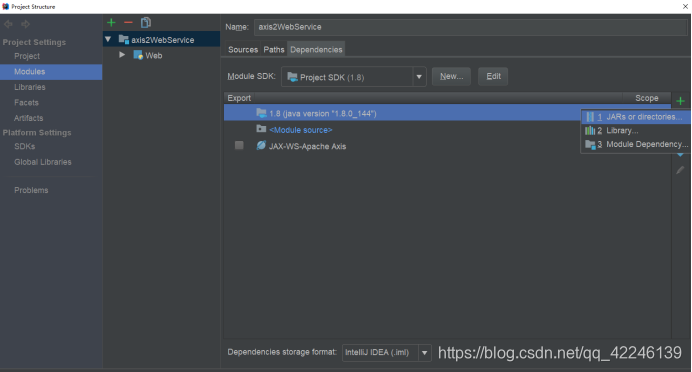
Task: Choose Library... from the popup menu
Action: [636, 131]
